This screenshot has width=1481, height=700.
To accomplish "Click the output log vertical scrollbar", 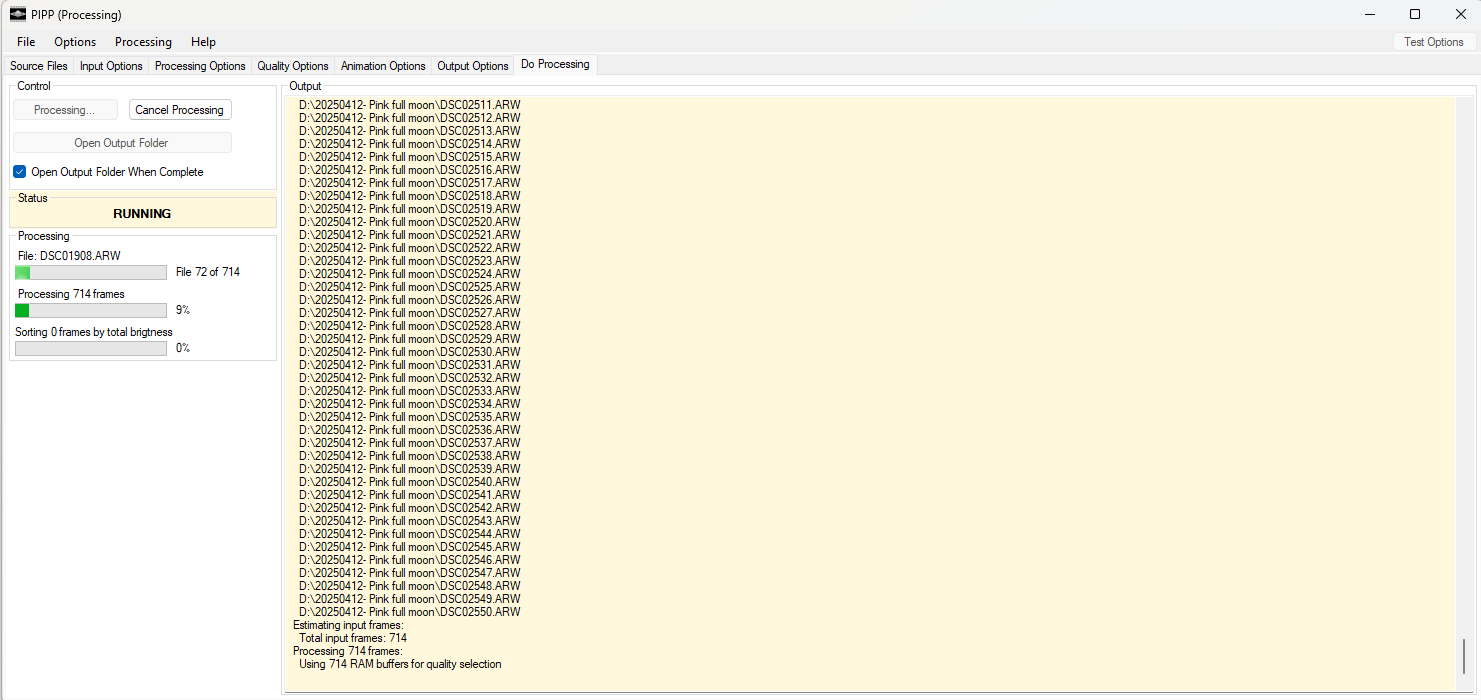I will (1463, 655).
